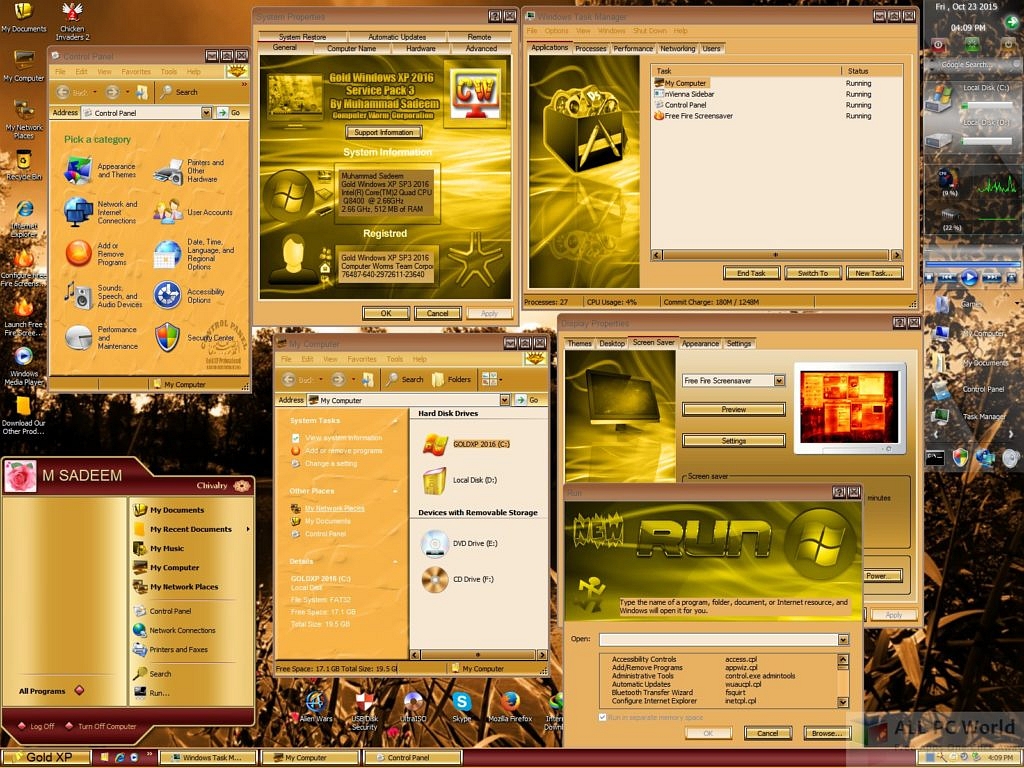
Task: Click the Windows Task Manager taskbar button
Action: 209,758
